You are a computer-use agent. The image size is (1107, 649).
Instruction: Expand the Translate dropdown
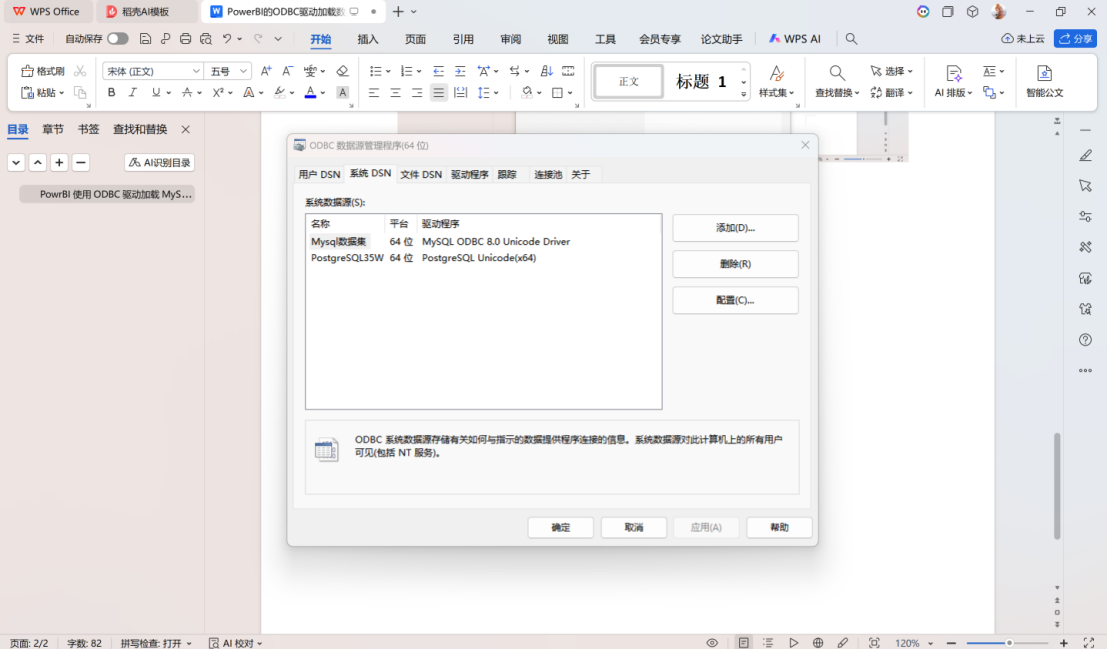point(910,93)
